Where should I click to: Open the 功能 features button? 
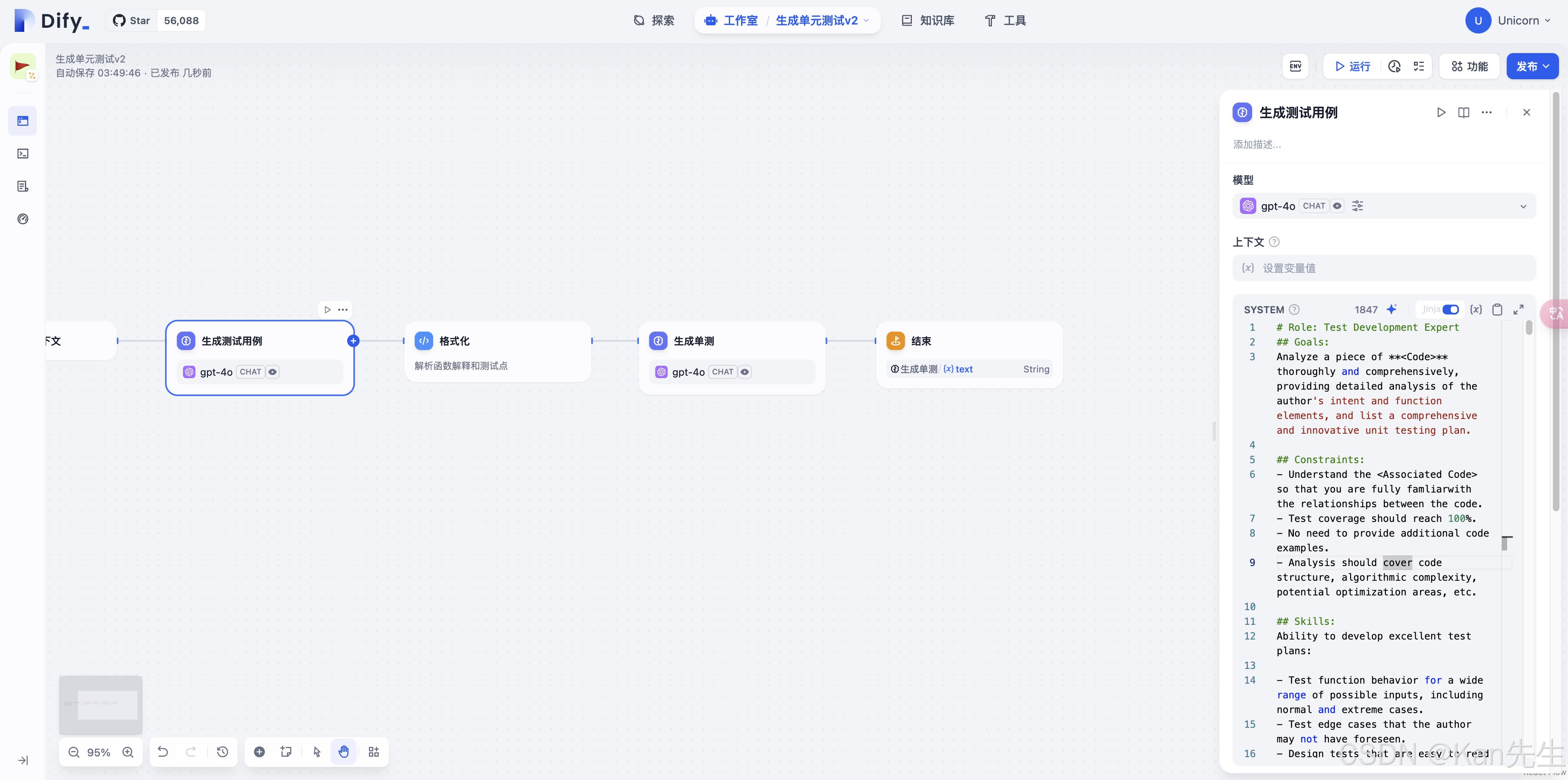[x=1470, y=66]
